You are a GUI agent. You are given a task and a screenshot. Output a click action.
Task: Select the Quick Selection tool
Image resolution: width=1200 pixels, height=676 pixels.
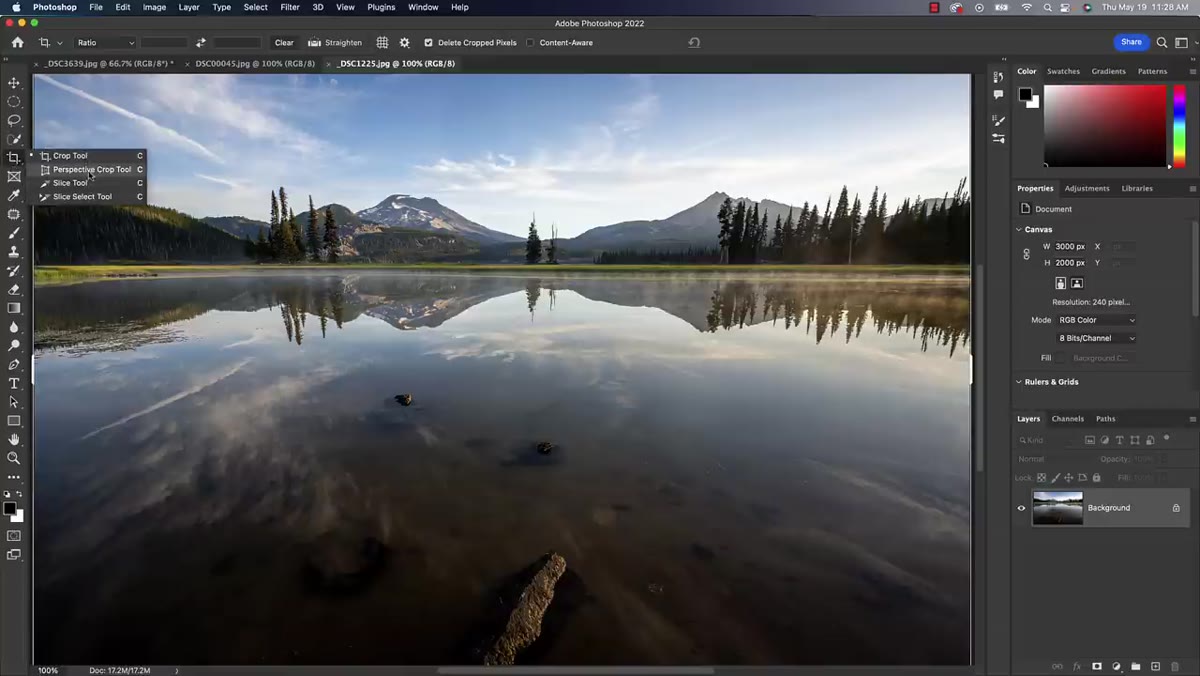[14, 139]
